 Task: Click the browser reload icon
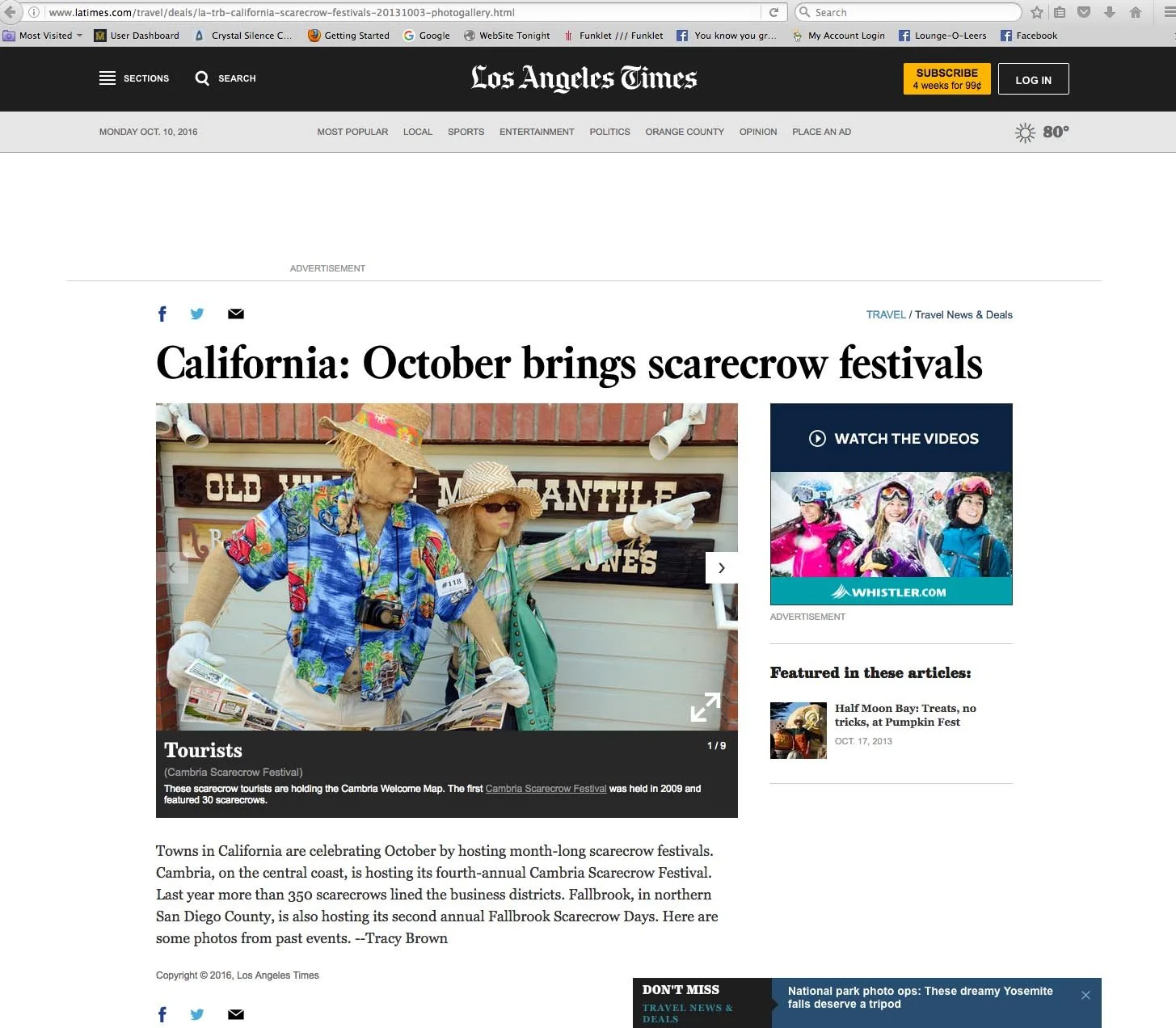pos(773,12)
